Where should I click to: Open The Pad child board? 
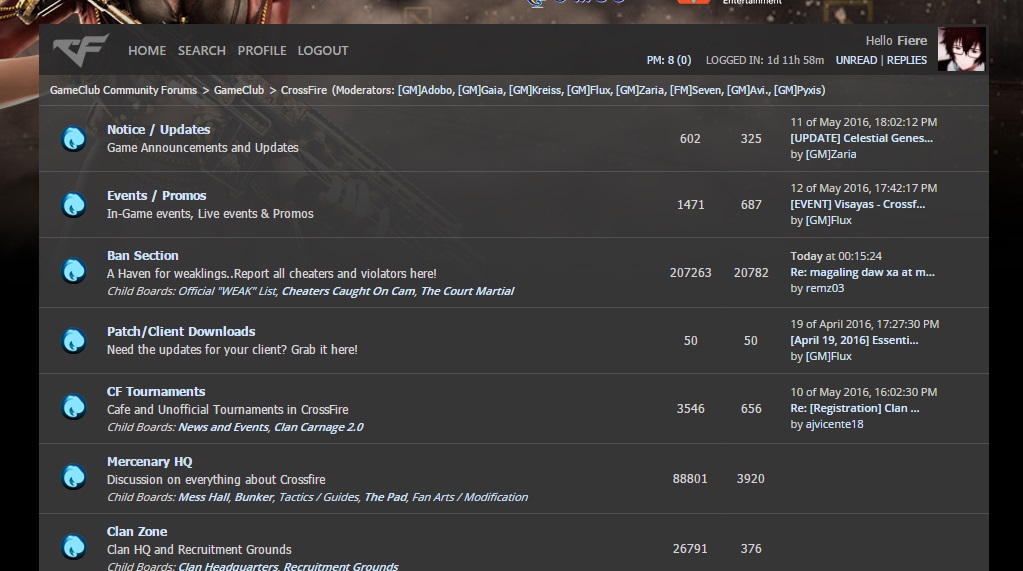pyautogui.click(x=386, y=497)
